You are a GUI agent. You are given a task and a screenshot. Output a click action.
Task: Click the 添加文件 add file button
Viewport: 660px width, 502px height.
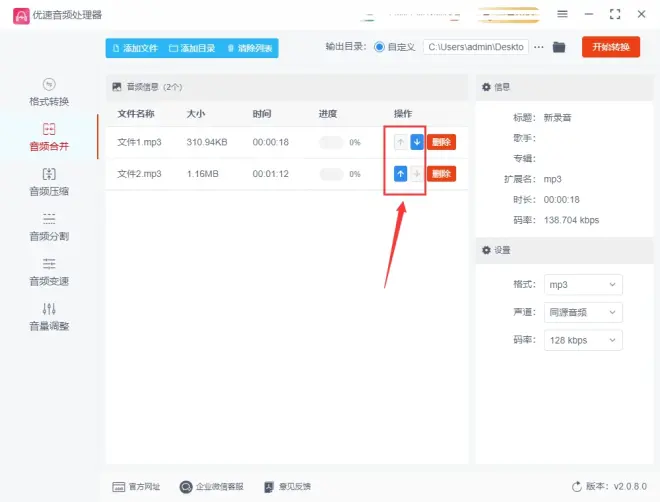[x=136, y=48]
